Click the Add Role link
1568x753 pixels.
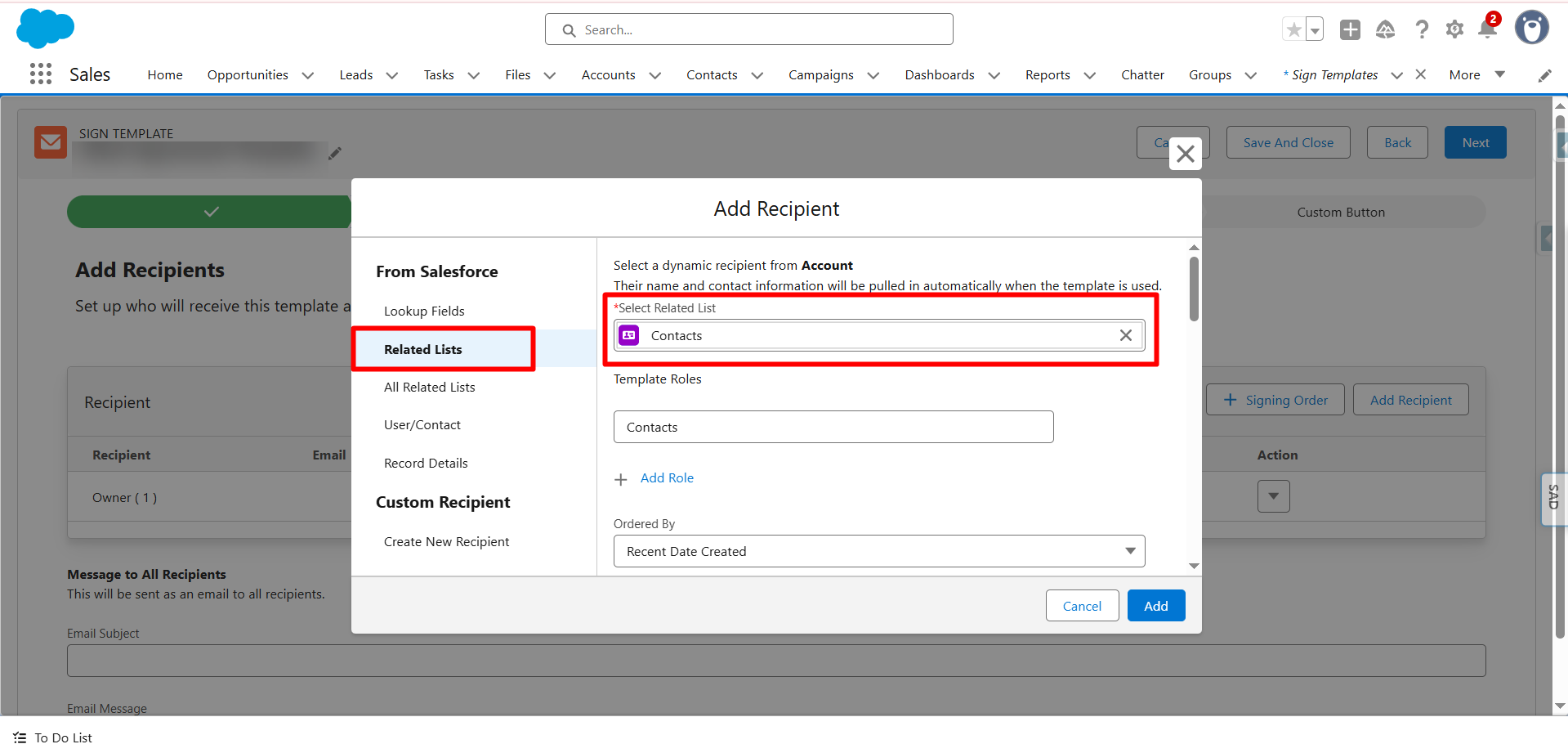coord(666,478)
